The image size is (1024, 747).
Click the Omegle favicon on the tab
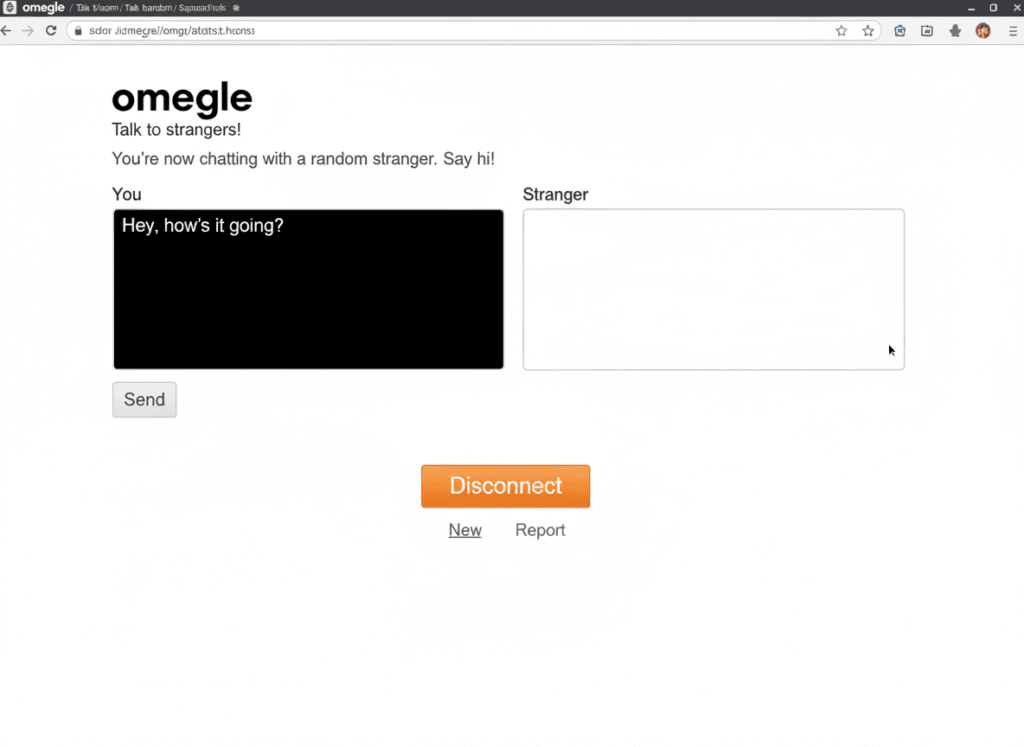[x=9, y=8]
